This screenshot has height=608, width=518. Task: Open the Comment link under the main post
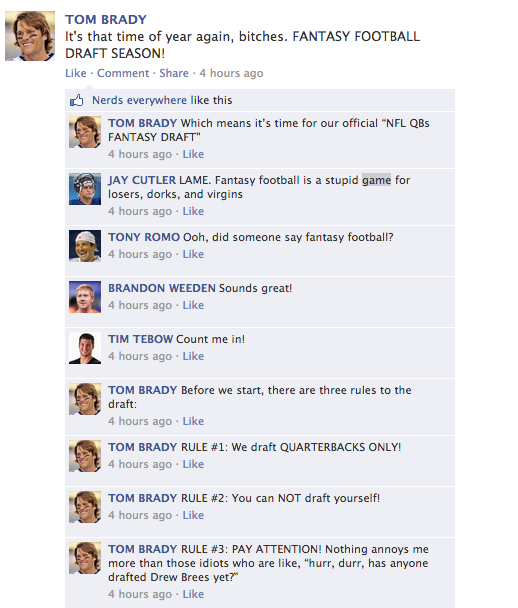point(123,73)
